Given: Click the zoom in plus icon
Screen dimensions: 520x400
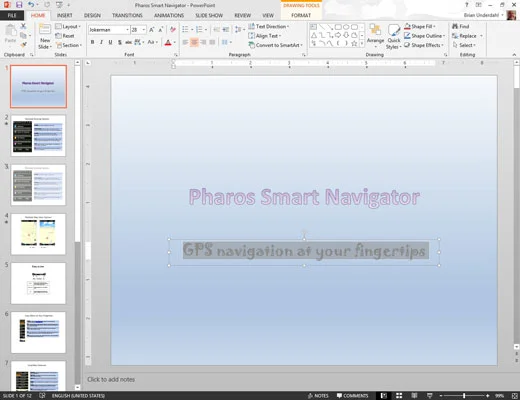Looking at the screenshot, I should click(x=488, y=396).
